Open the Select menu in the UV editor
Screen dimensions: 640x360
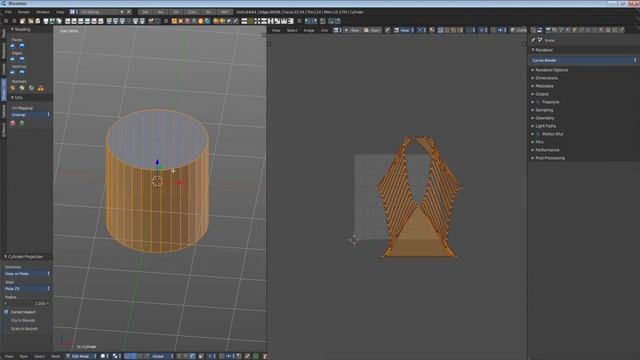pos(292,30)
